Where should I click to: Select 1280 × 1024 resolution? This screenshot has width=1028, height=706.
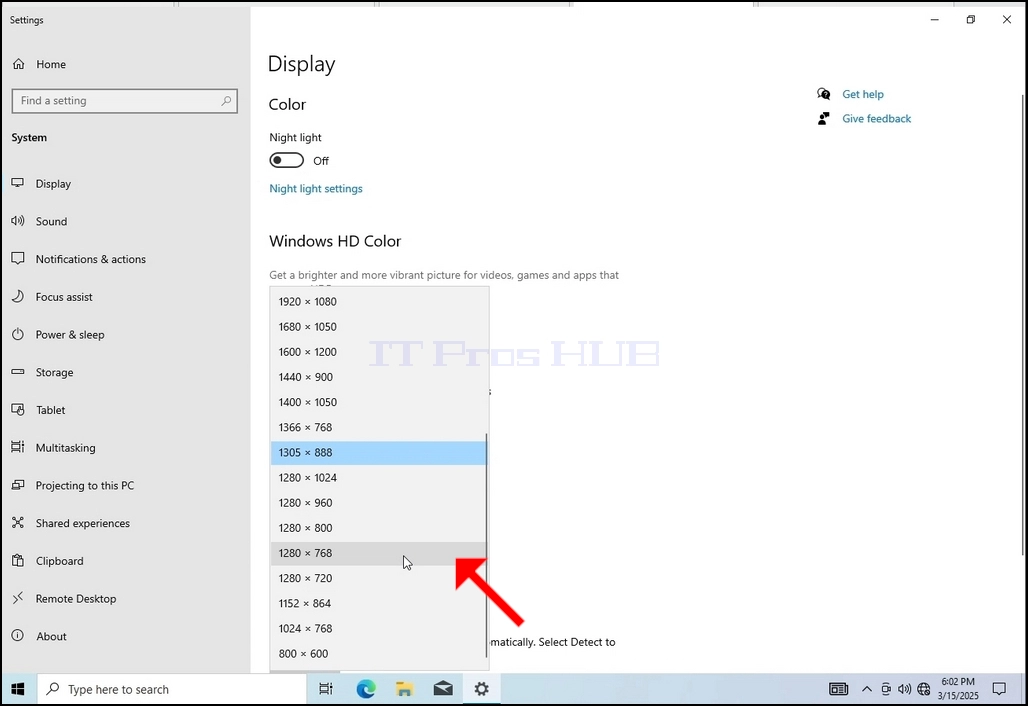(x=379, y=478)
